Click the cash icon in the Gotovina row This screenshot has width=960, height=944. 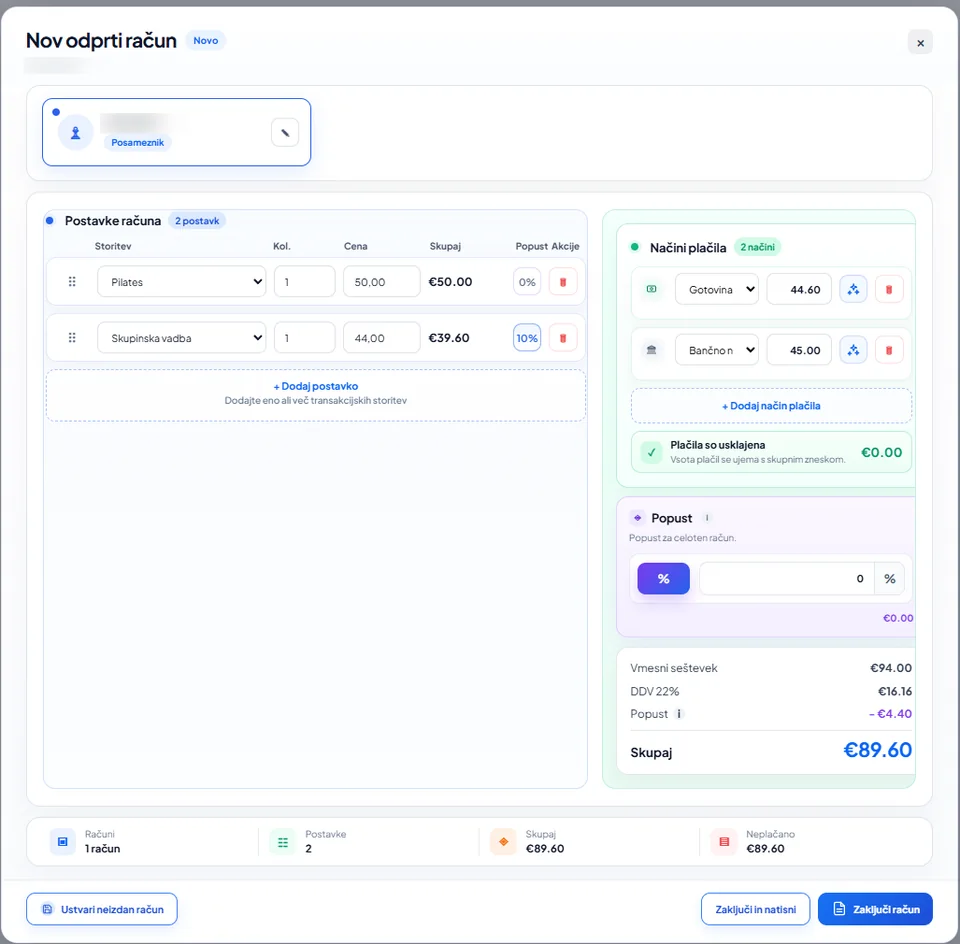[x=651, y=289]
